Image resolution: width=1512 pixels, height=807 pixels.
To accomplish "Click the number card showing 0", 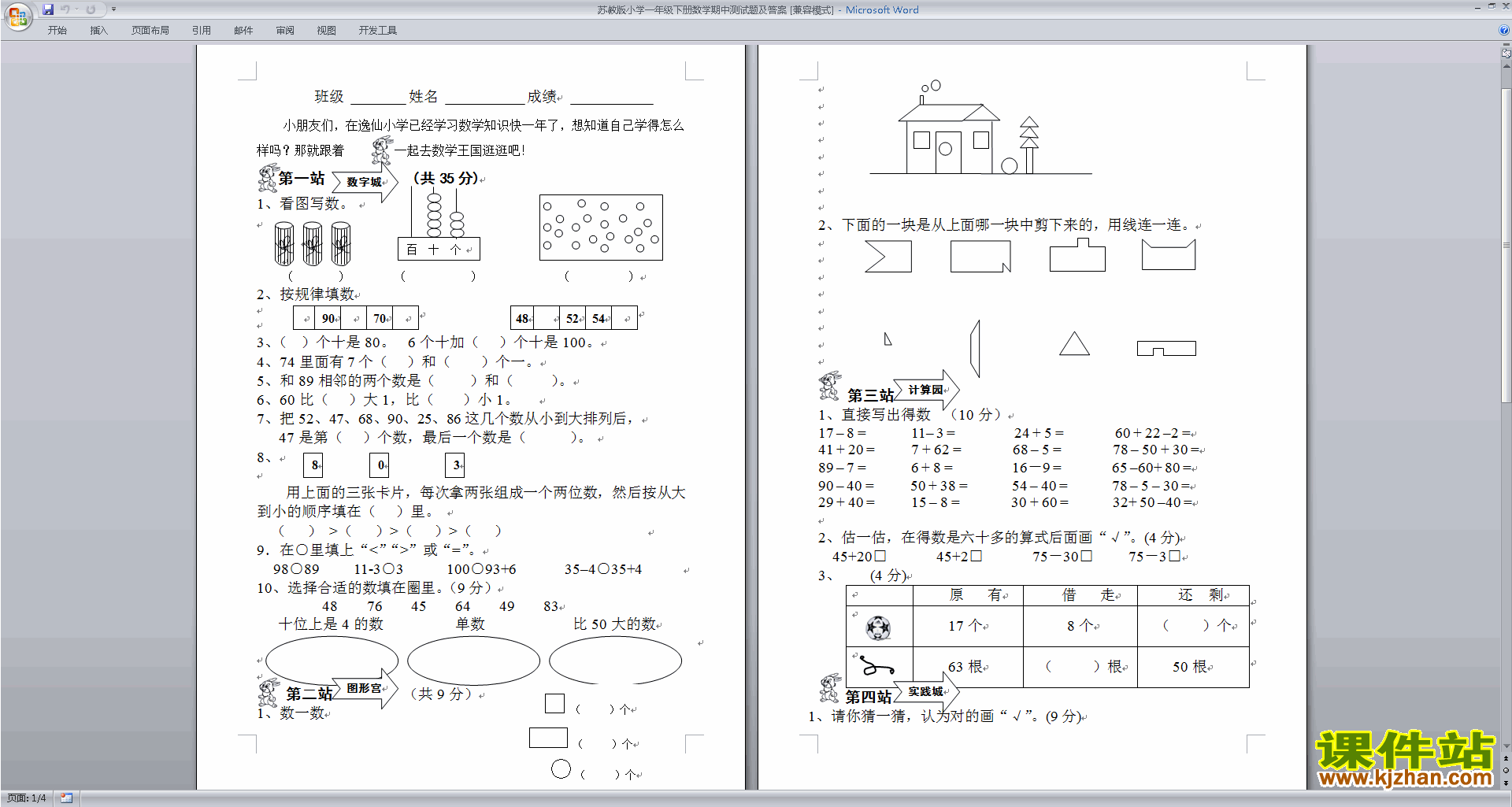I will point(380,465).
